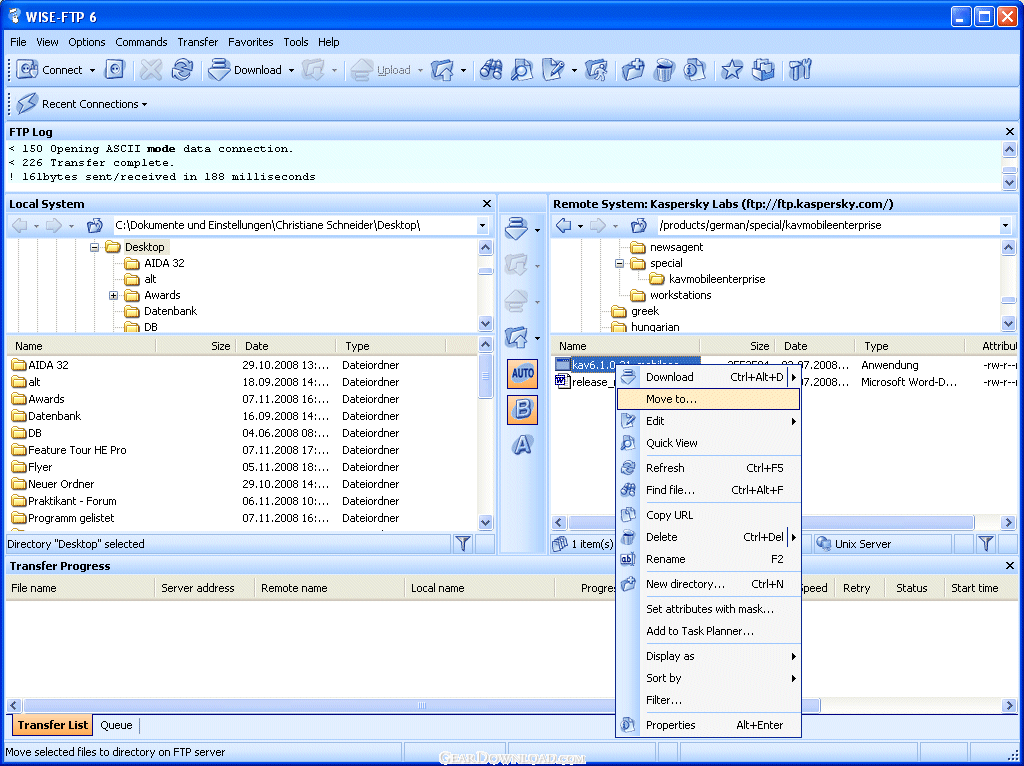Select the kavmobileenterprise folder in the remote tree
Screen dimensions: 1024x766
pos(716,279)
